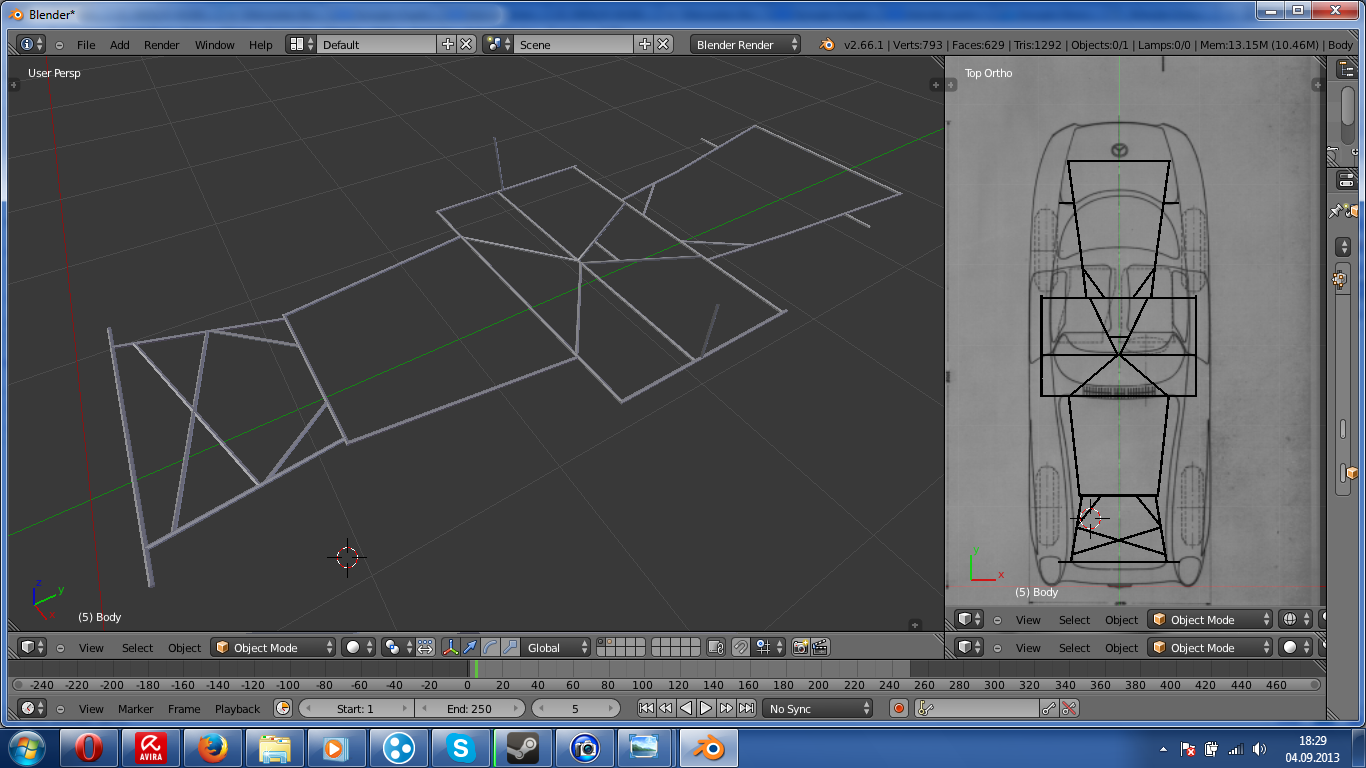
Task: Click the OpenGL render image camera icon
Action: pyautogui.click(x=800, y=647)
